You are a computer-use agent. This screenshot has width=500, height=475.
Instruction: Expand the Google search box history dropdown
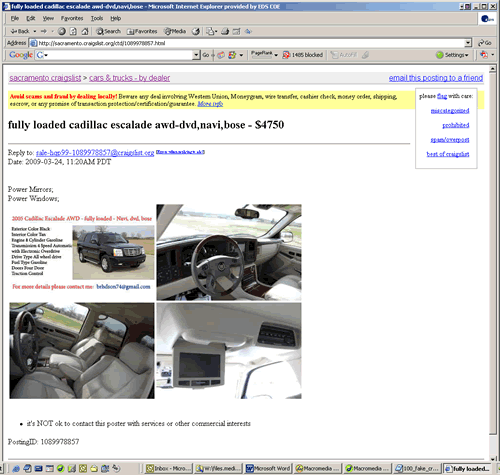point(196,55)
